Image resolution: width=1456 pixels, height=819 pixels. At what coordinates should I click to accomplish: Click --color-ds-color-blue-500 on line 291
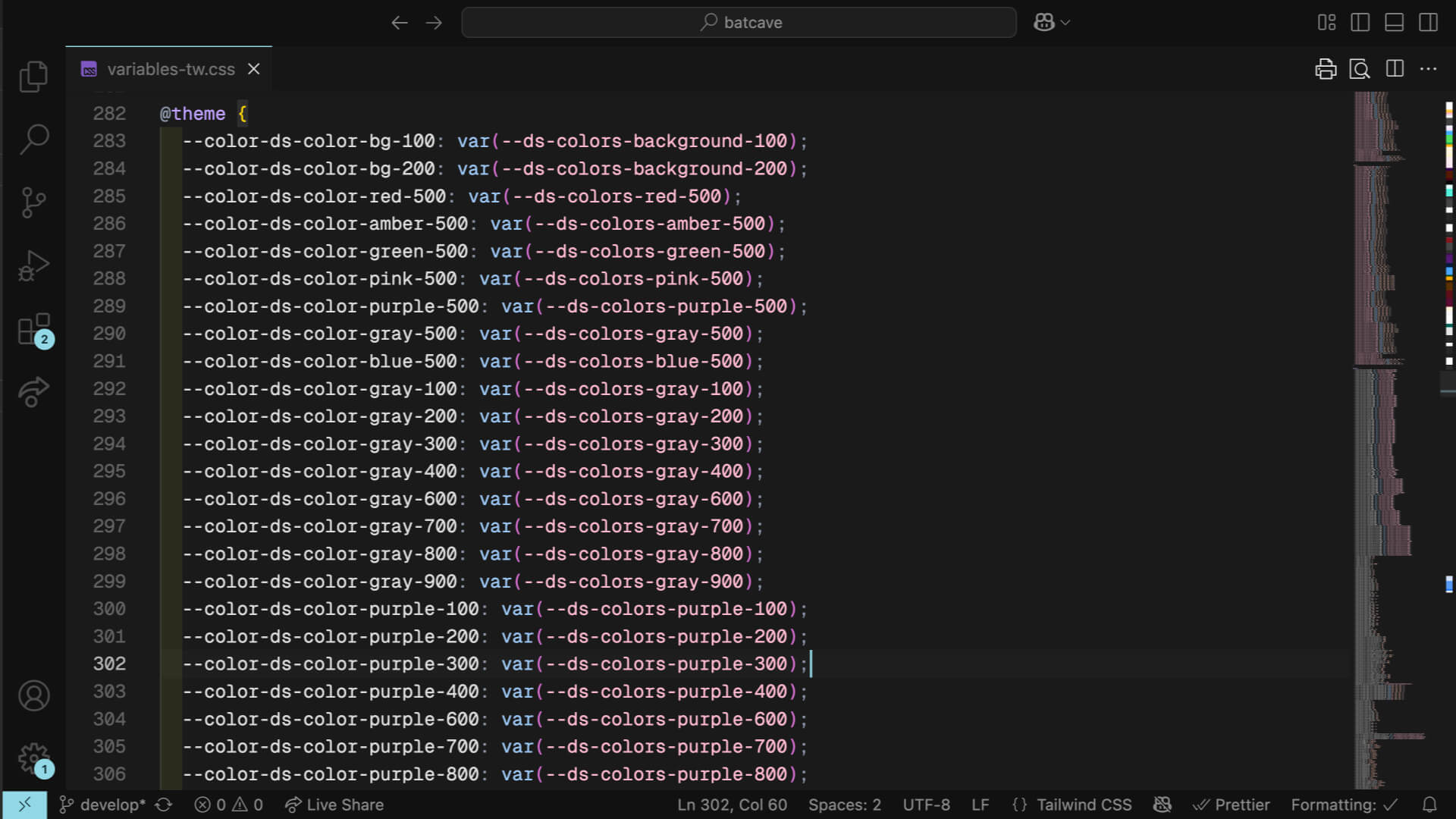point(320,362)
